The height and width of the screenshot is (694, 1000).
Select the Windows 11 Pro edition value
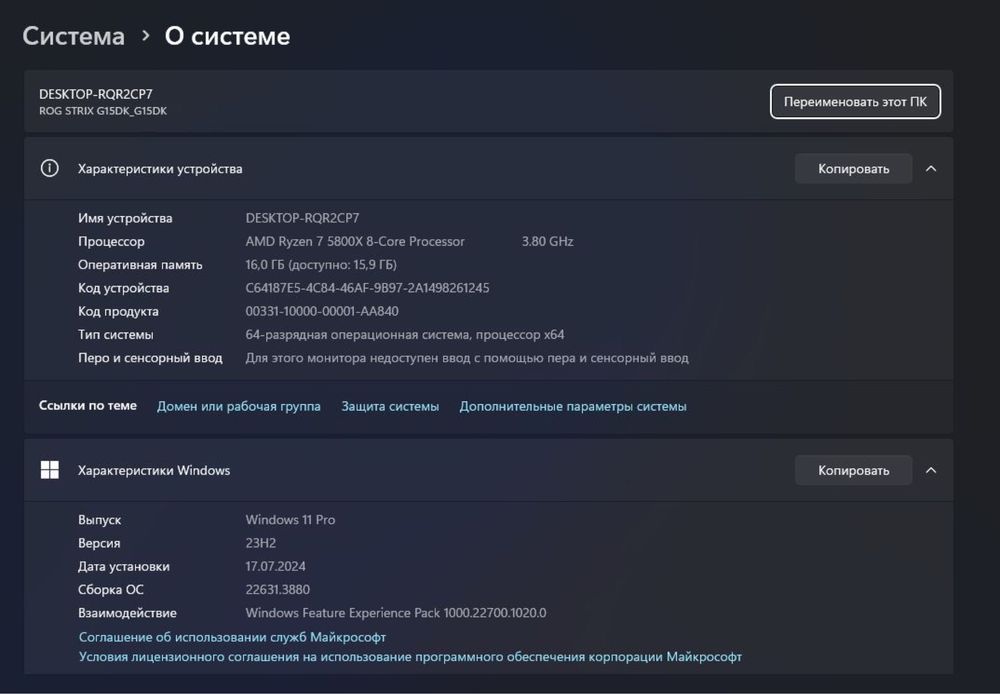click(x=290, y=520)
